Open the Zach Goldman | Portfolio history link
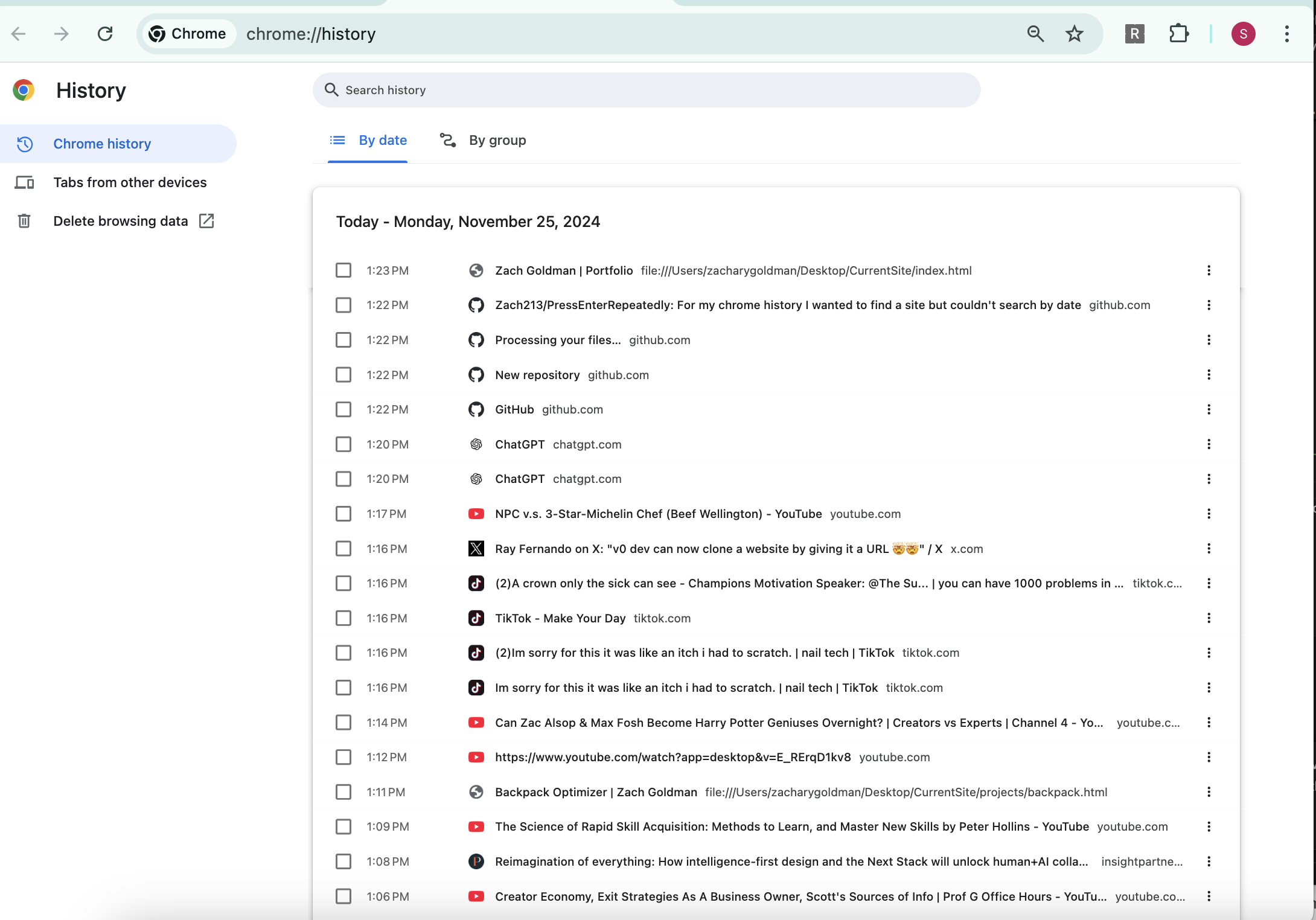Image resolution: width=1316 pixels, height=920 pixels. 564,270
